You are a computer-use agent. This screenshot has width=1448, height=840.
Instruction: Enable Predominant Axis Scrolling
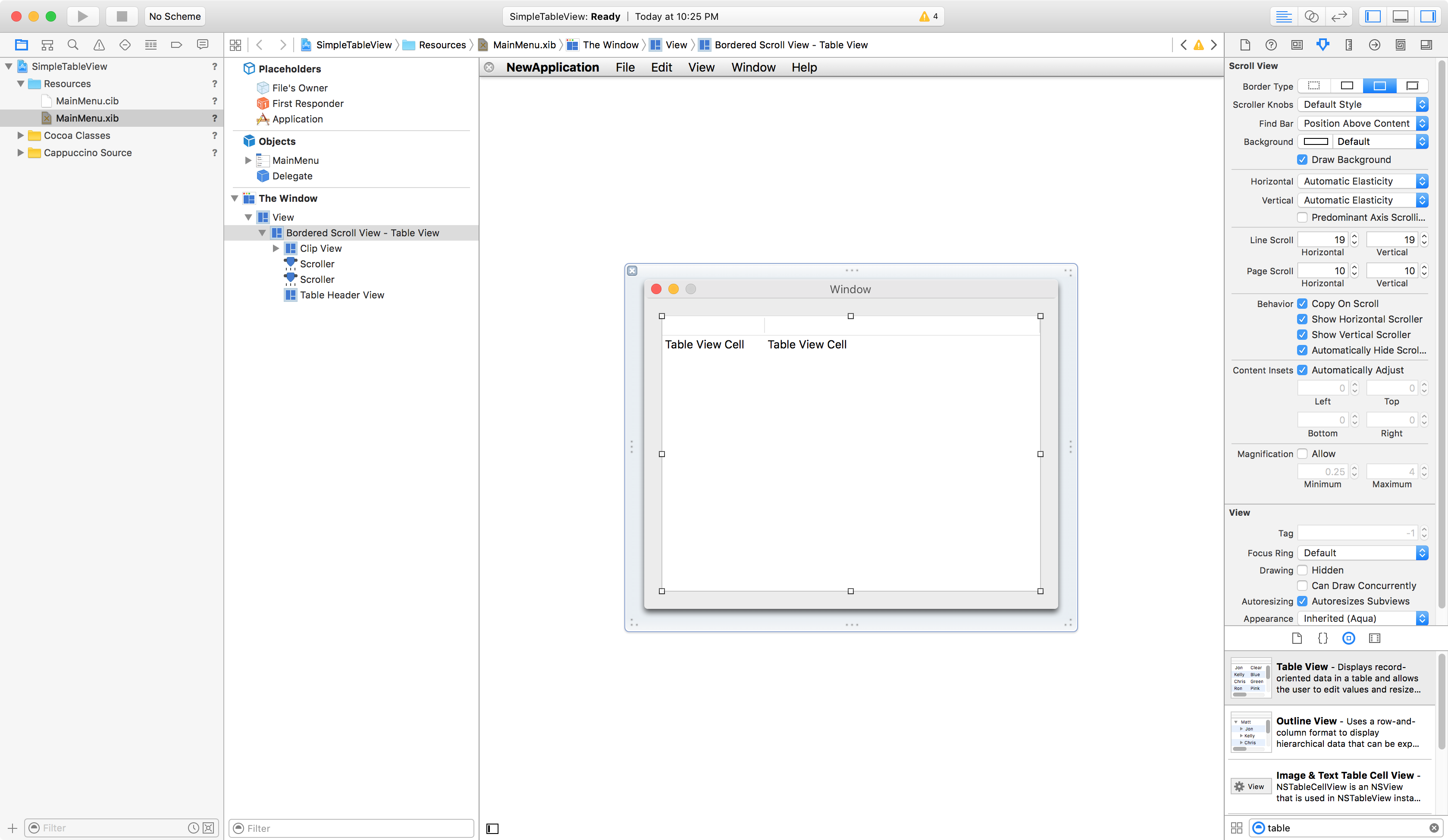click(x=1303, y=217)
